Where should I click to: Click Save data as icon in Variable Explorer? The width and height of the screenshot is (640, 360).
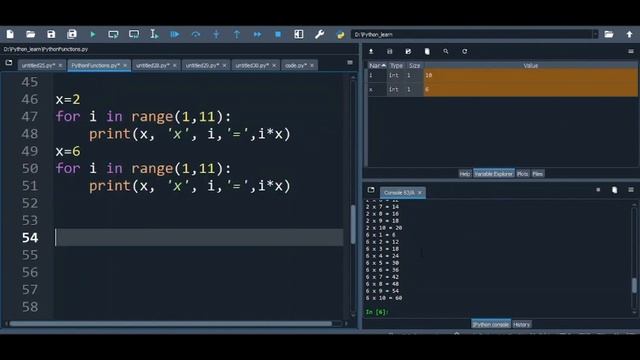tap(408, 51)
